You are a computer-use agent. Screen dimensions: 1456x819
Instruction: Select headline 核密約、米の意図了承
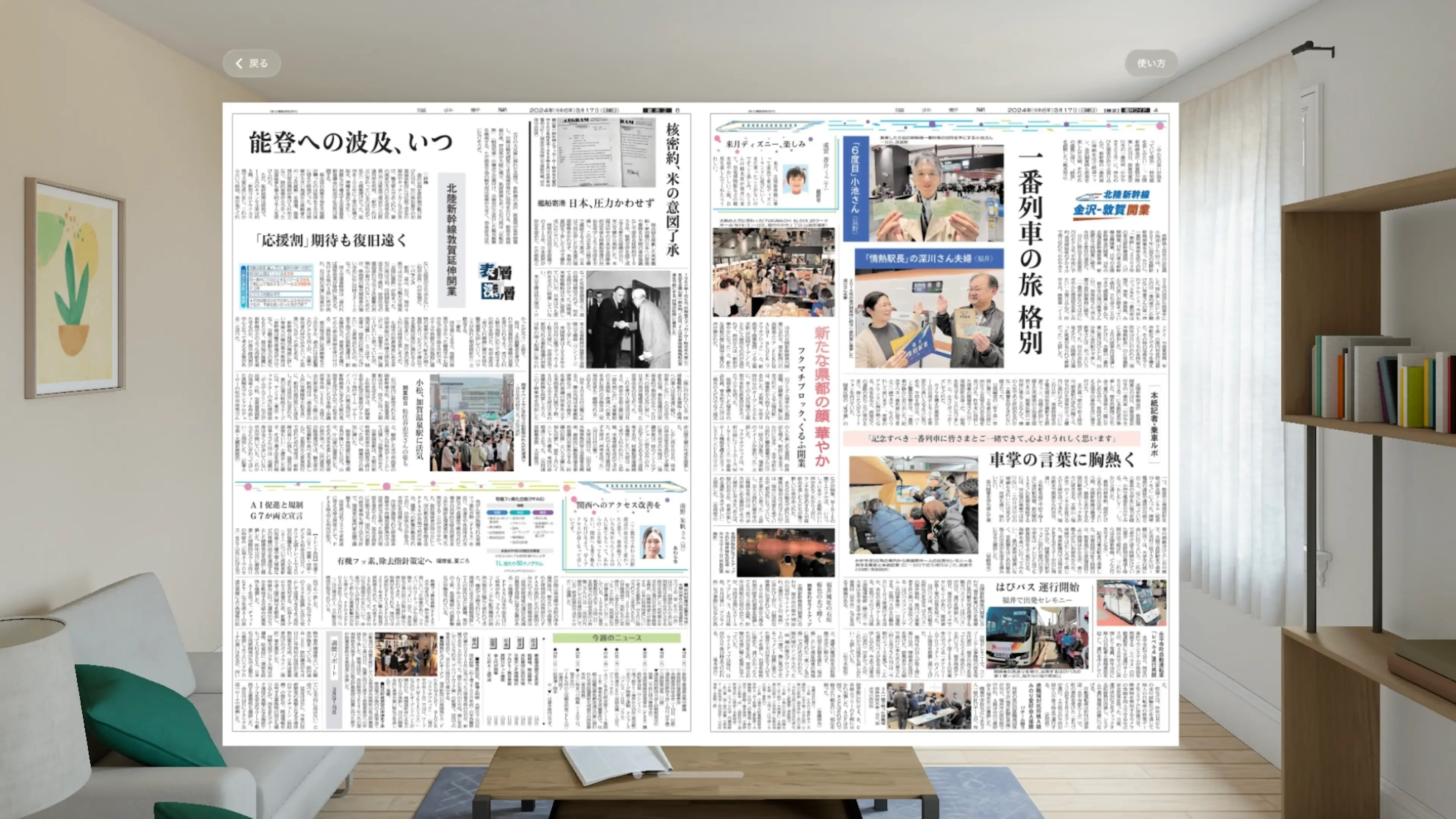[x=672, y=190]
